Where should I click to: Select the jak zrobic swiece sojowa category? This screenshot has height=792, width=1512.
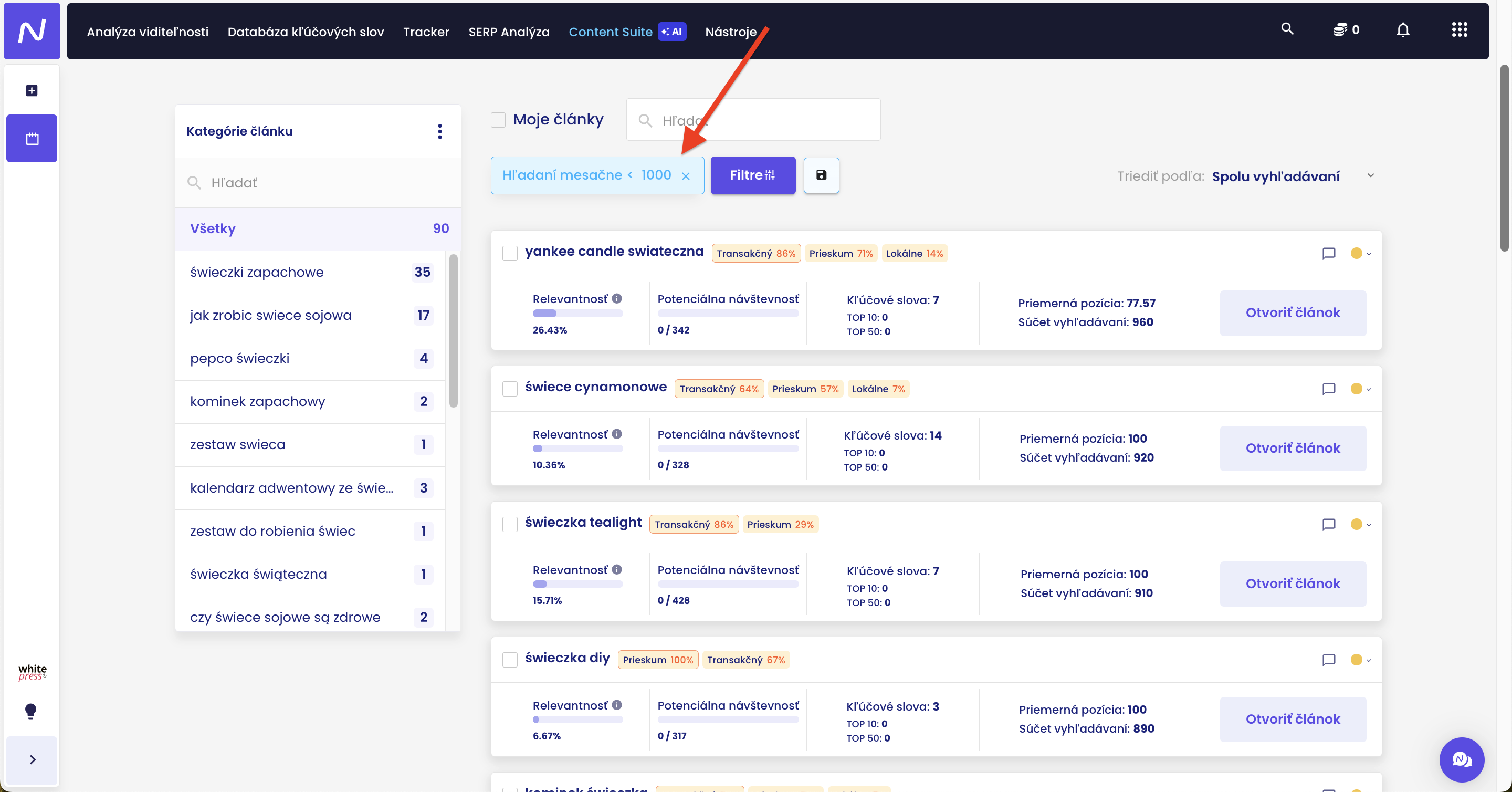(x=310, y=315)
